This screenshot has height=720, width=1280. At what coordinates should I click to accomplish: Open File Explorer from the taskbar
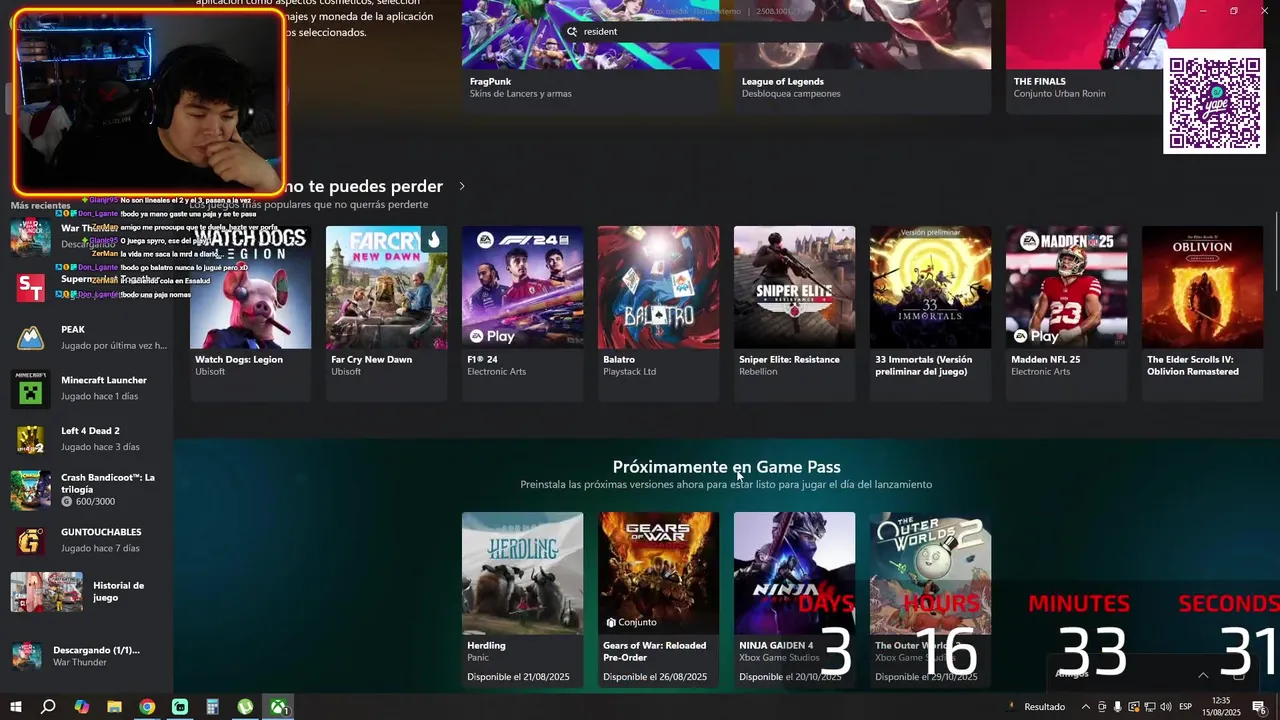coord(114,707)
